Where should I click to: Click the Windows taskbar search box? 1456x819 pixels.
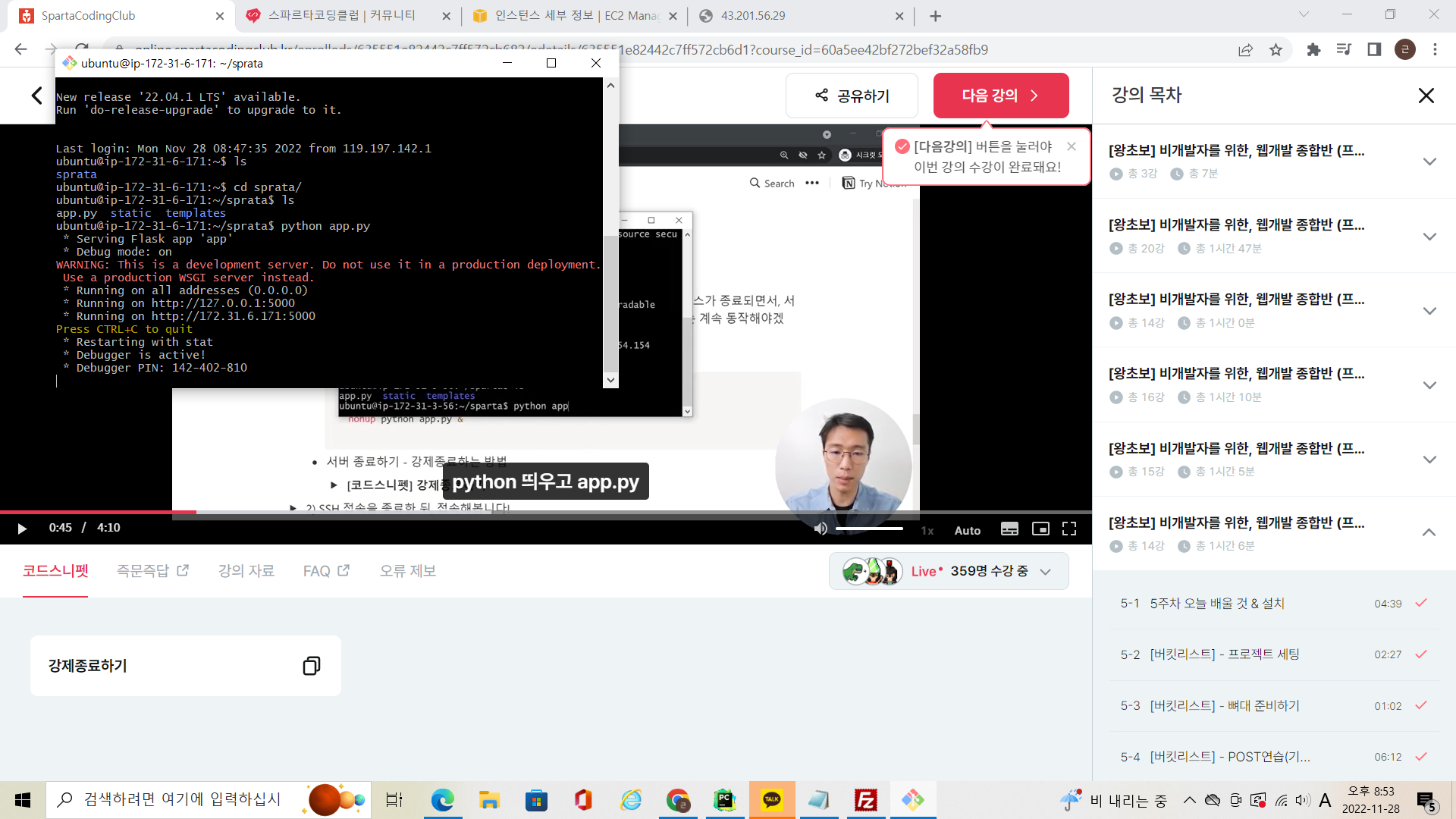click(x=209, y=800)
